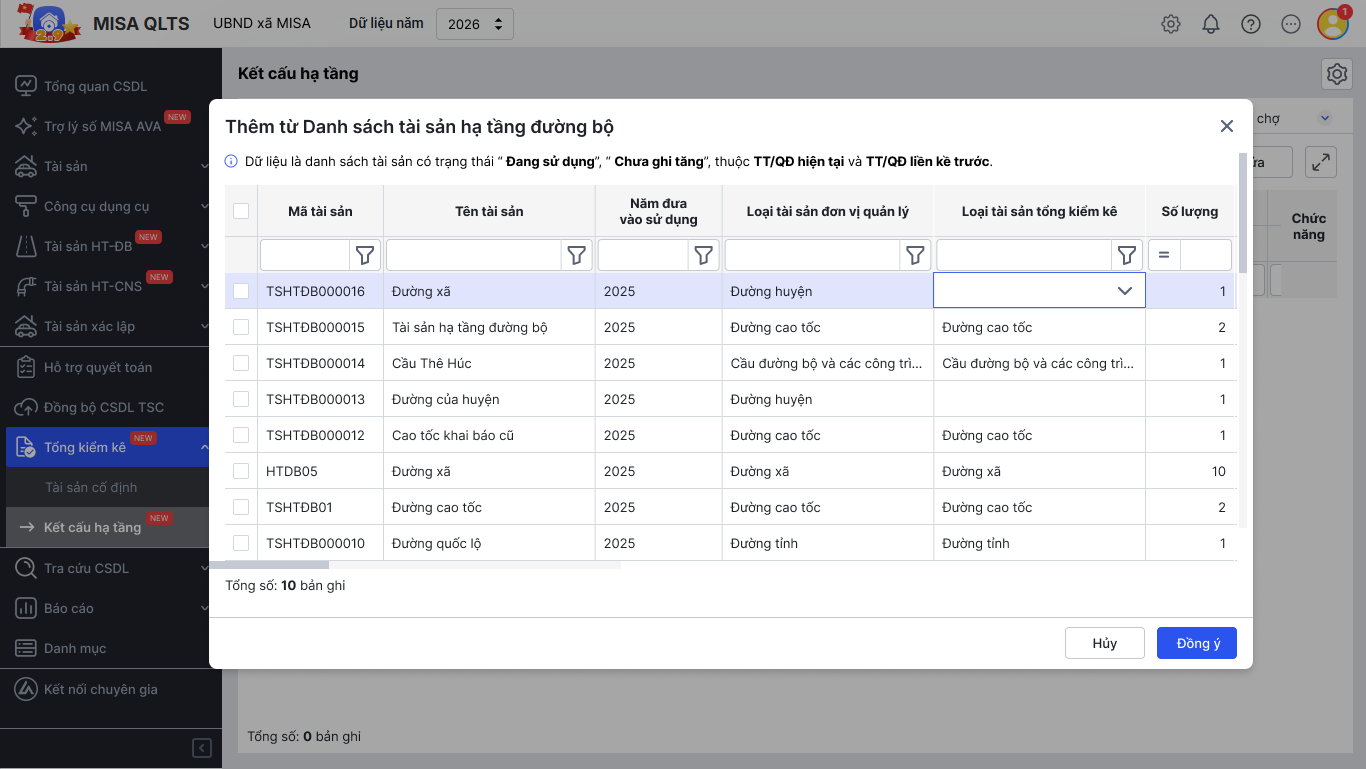The width and height of the screenshot is (1366, 769).
Task: Click the info icon beside data note
Action: coord(231,161)
